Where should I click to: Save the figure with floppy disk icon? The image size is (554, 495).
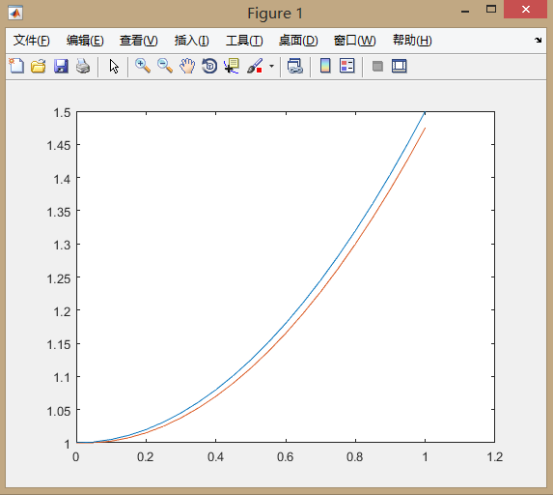61,66
